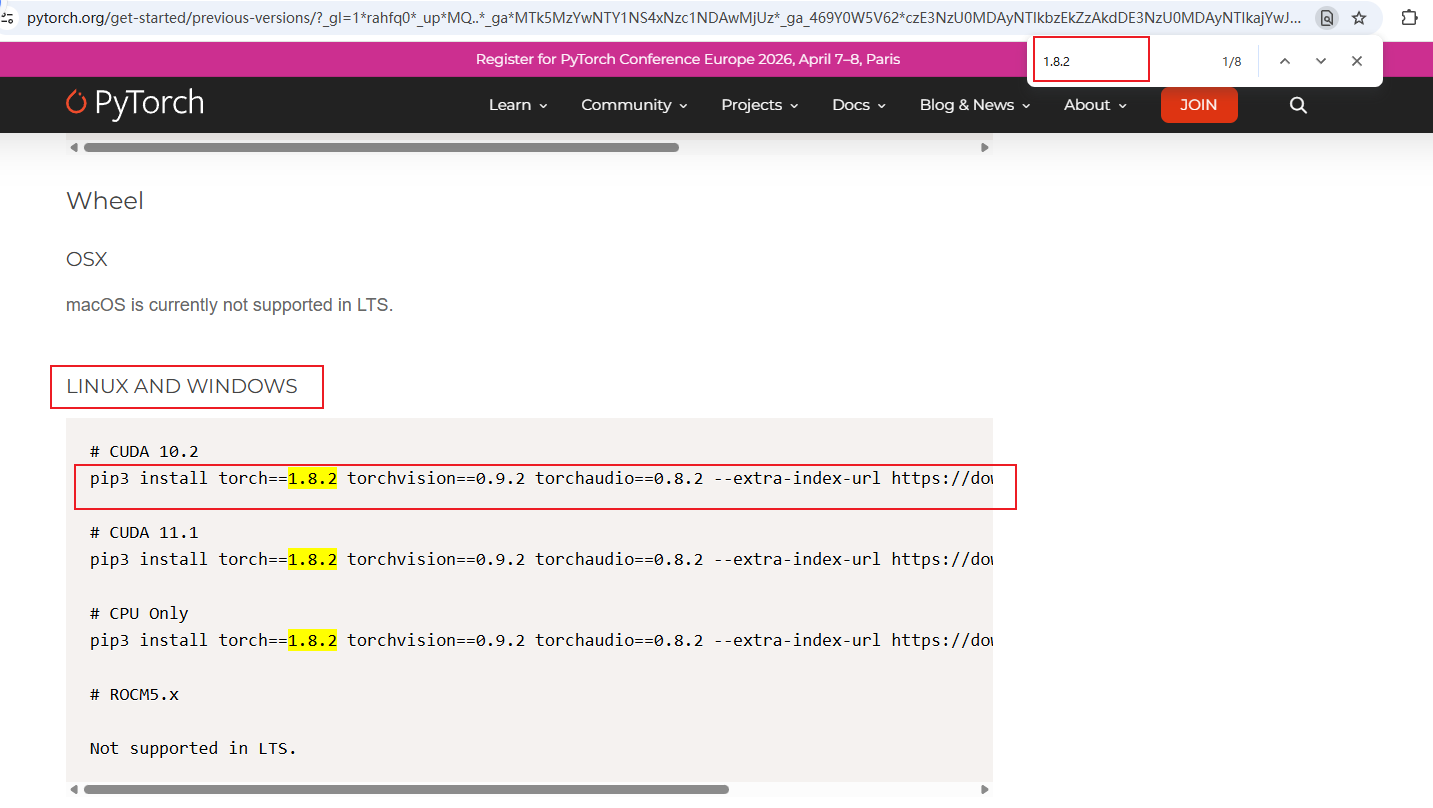Screen dimensions: 1433x808
Task: Click the bottom code block horizontal scrollbar
Action: click(406, 789)
